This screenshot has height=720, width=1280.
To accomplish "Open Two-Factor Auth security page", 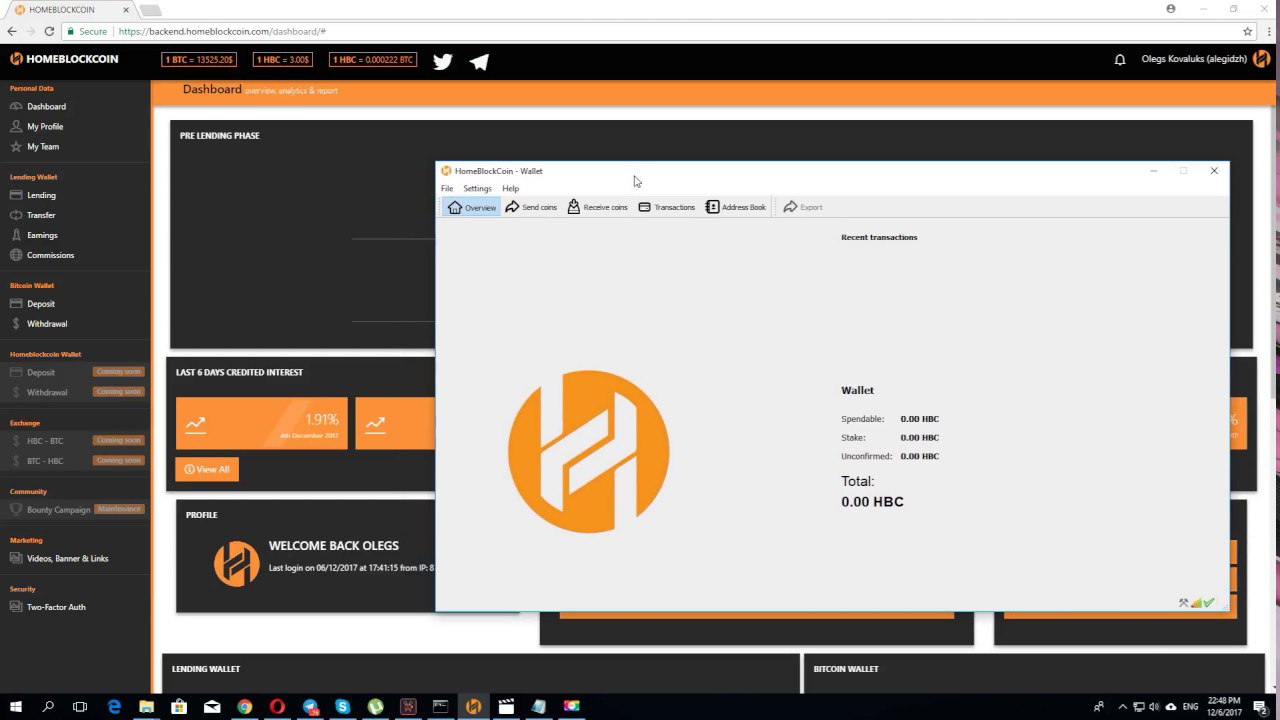I will pos(56,607).
